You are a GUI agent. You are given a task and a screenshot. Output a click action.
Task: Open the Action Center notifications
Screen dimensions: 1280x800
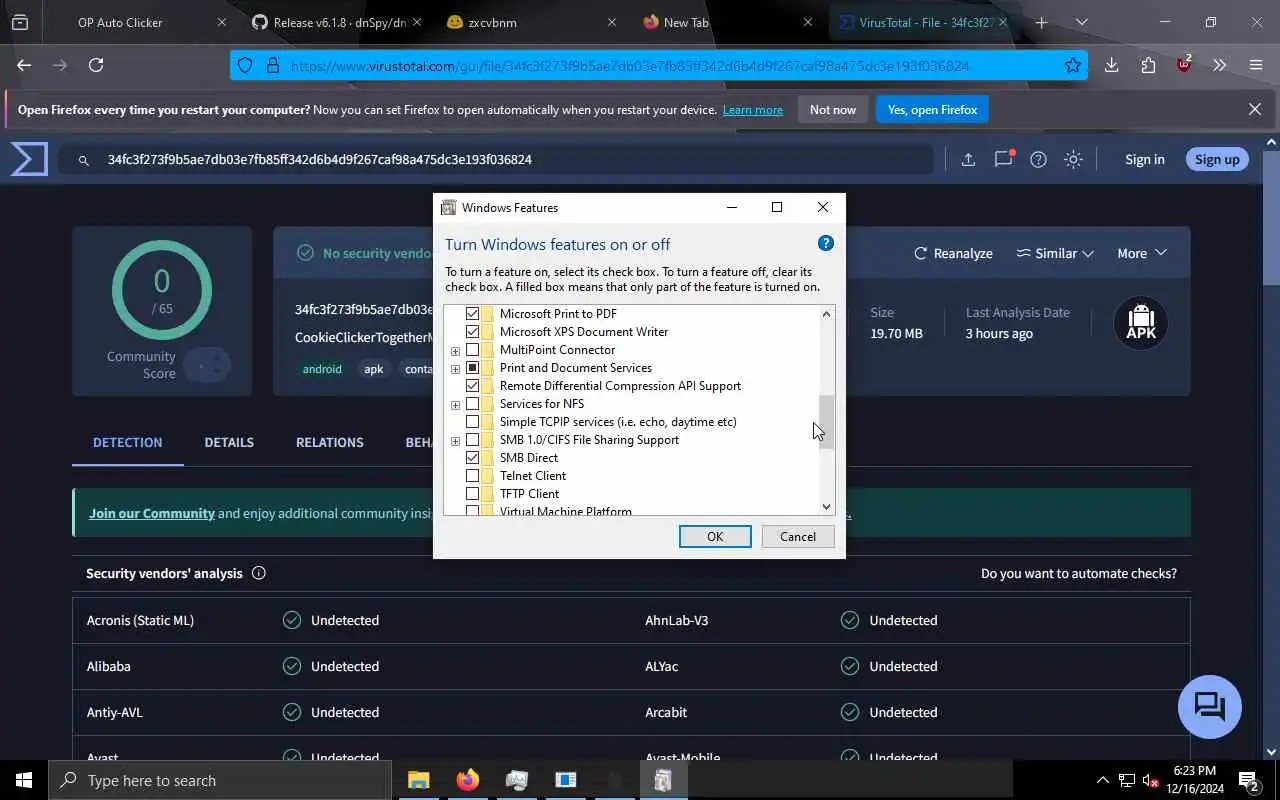coord(1249,780)
